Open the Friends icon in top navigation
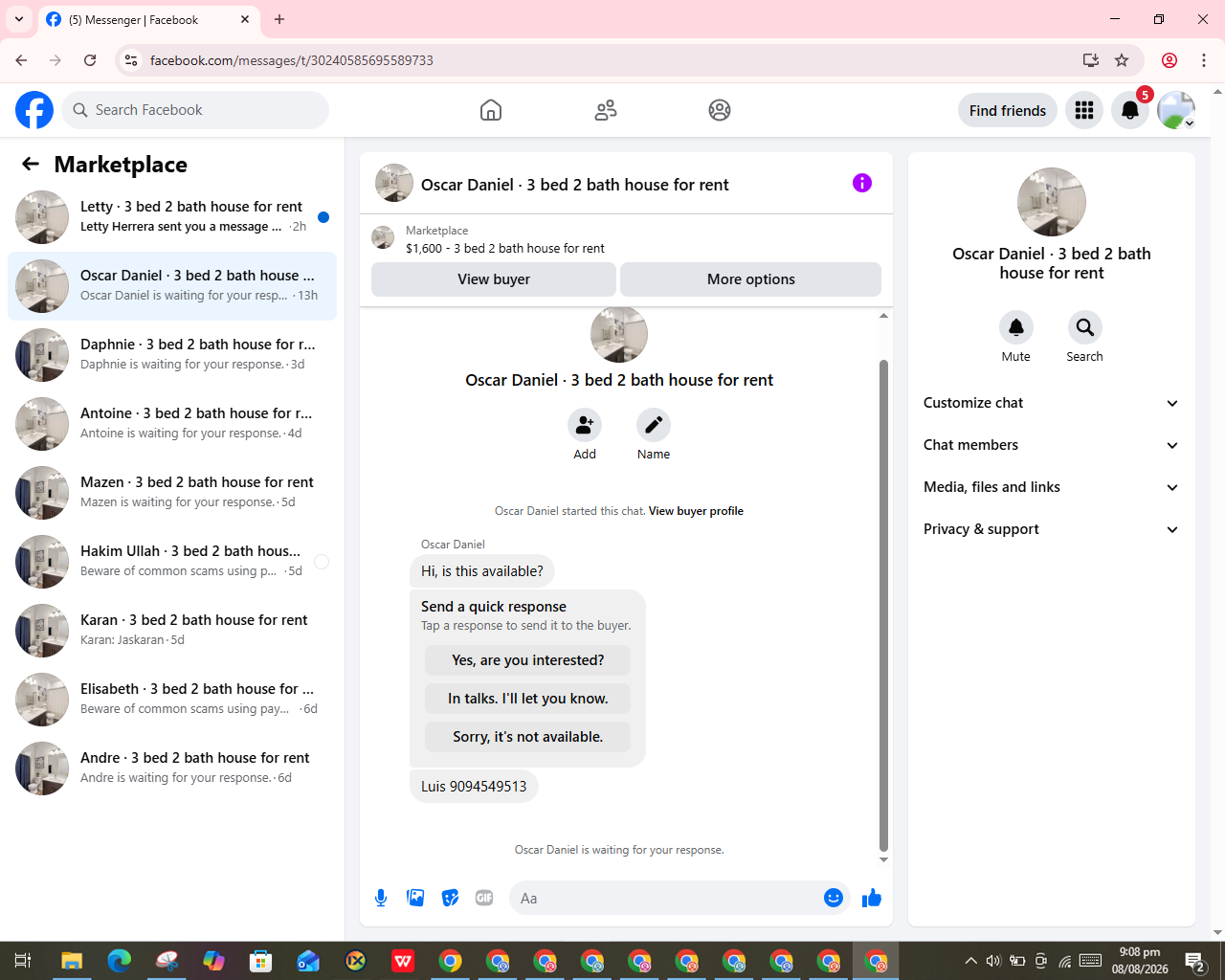The height and width of the screenshot is (980, 1225). [x=606, y=110]
